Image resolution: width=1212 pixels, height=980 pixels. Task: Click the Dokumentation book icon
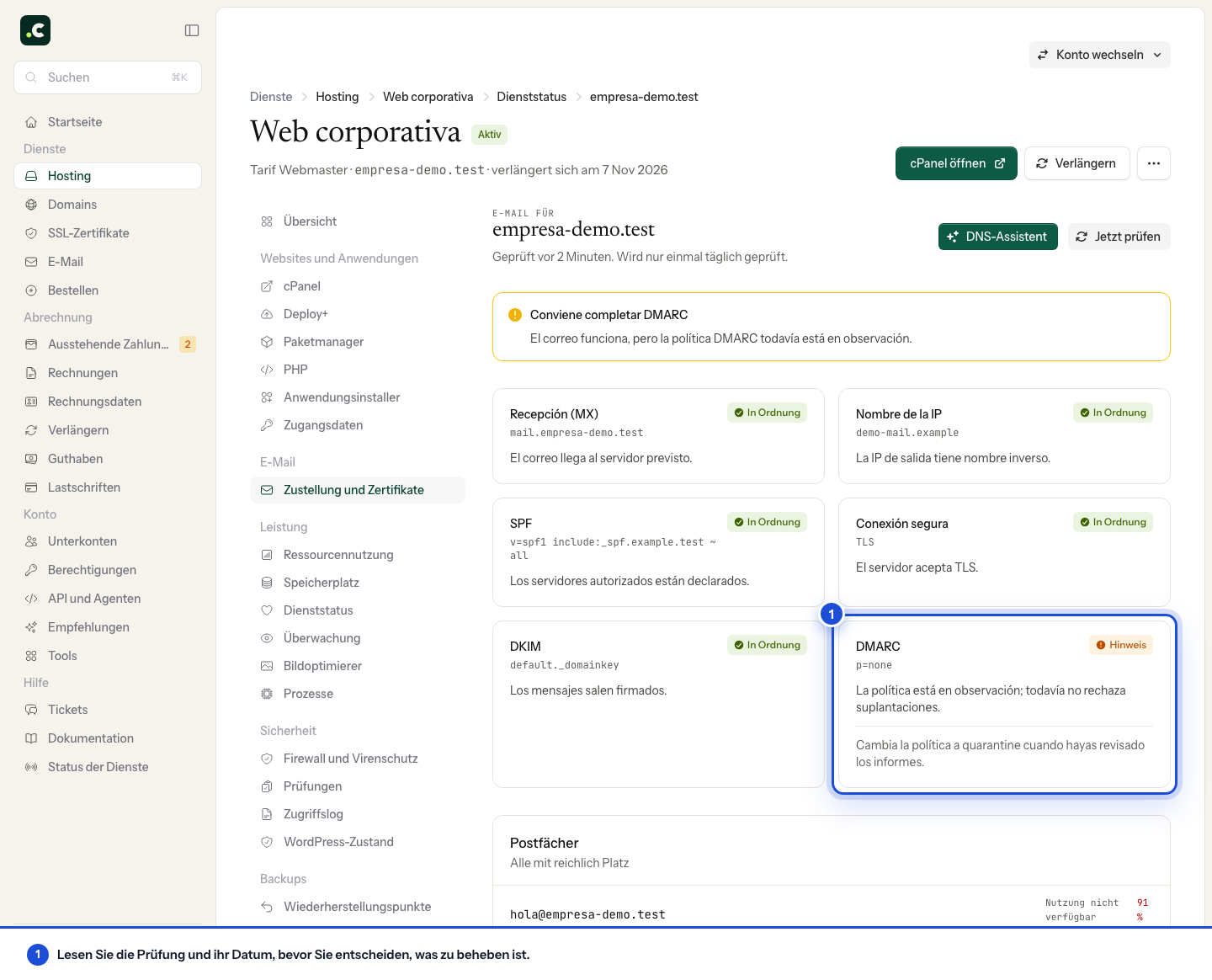click(31, 738)
